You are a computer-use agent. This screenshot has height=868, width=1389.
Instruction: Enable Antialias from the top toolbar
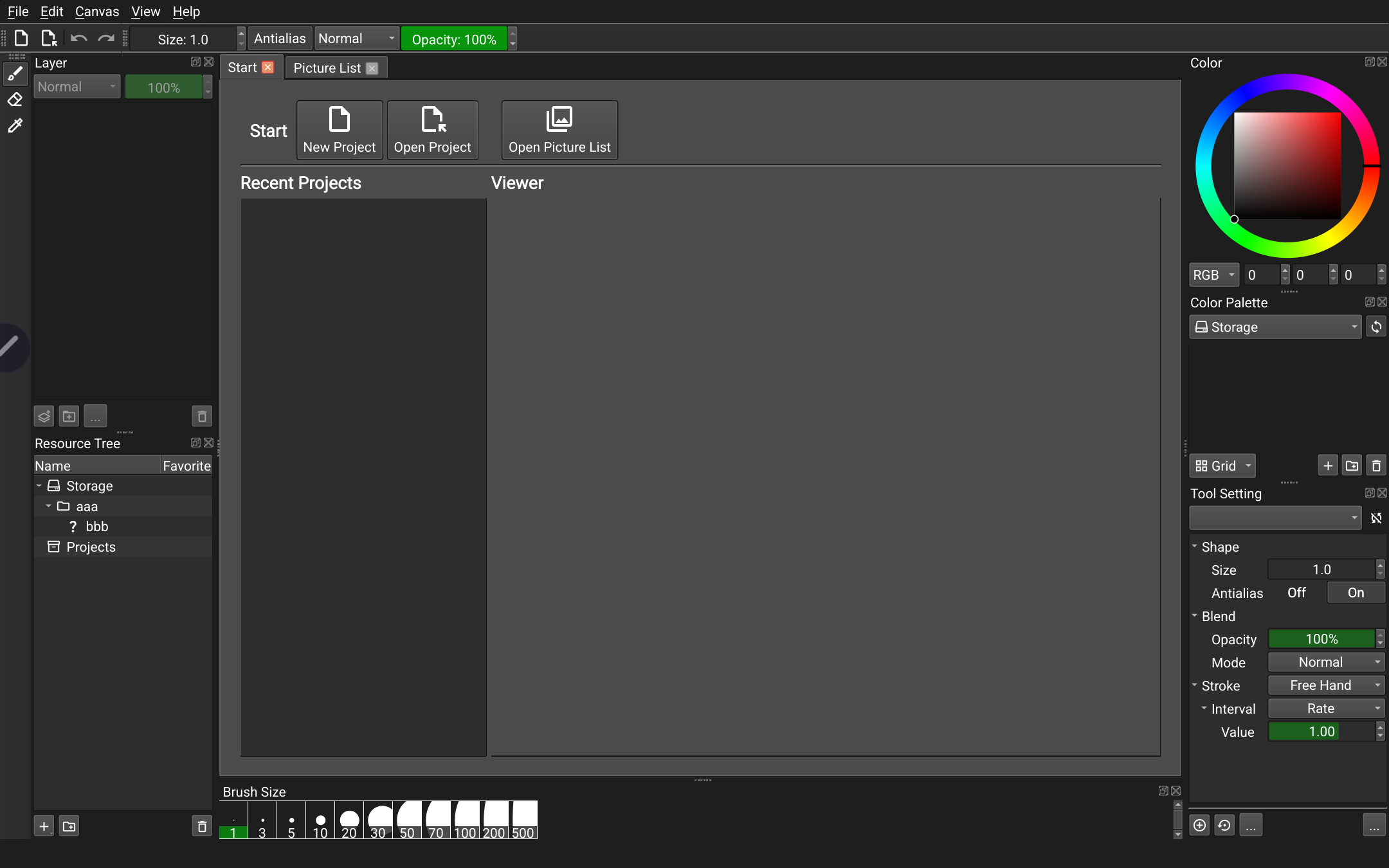coord(279,38)
